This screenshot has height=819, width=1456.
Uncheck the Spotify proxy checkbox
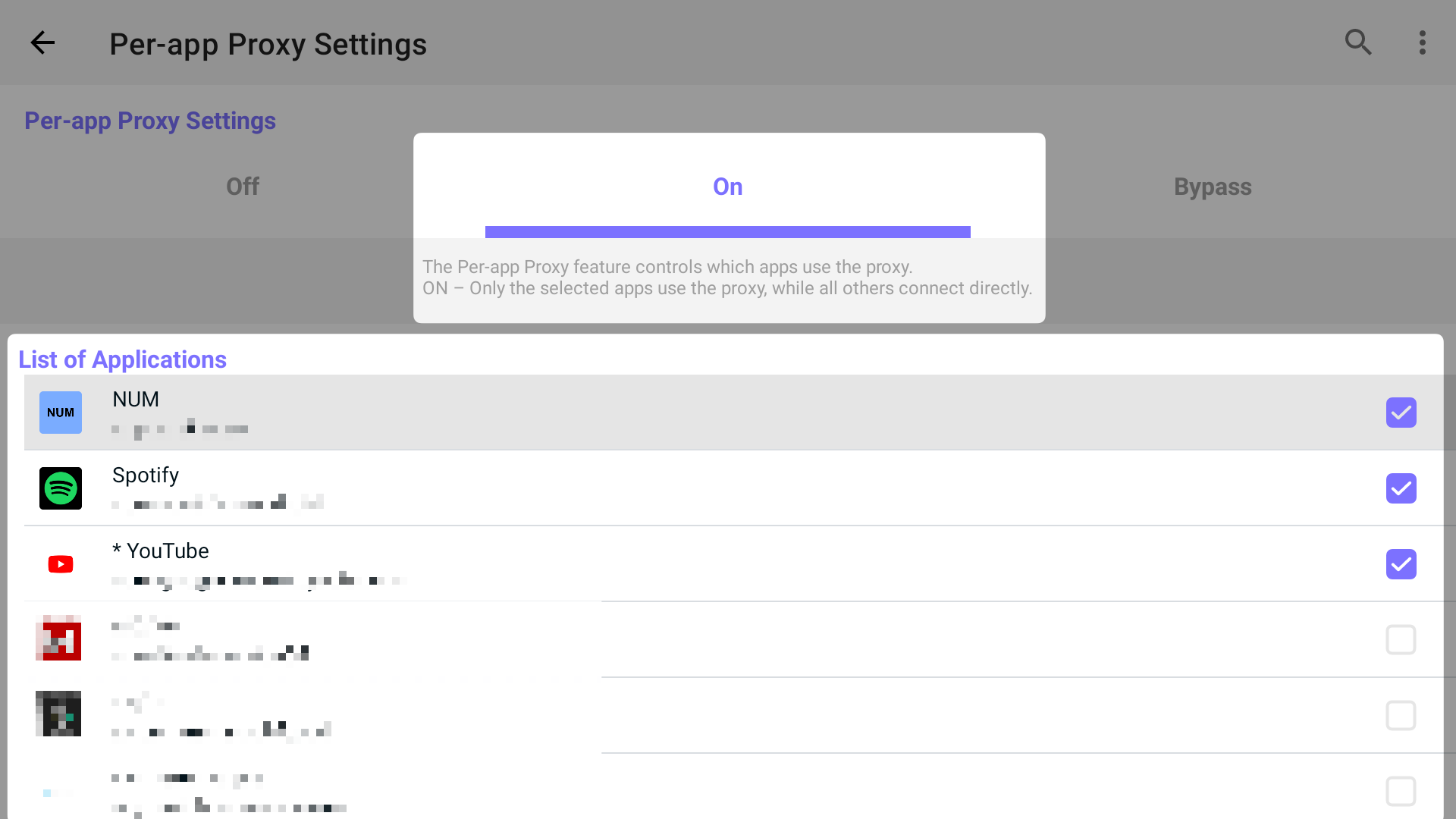pos(1401,488)
